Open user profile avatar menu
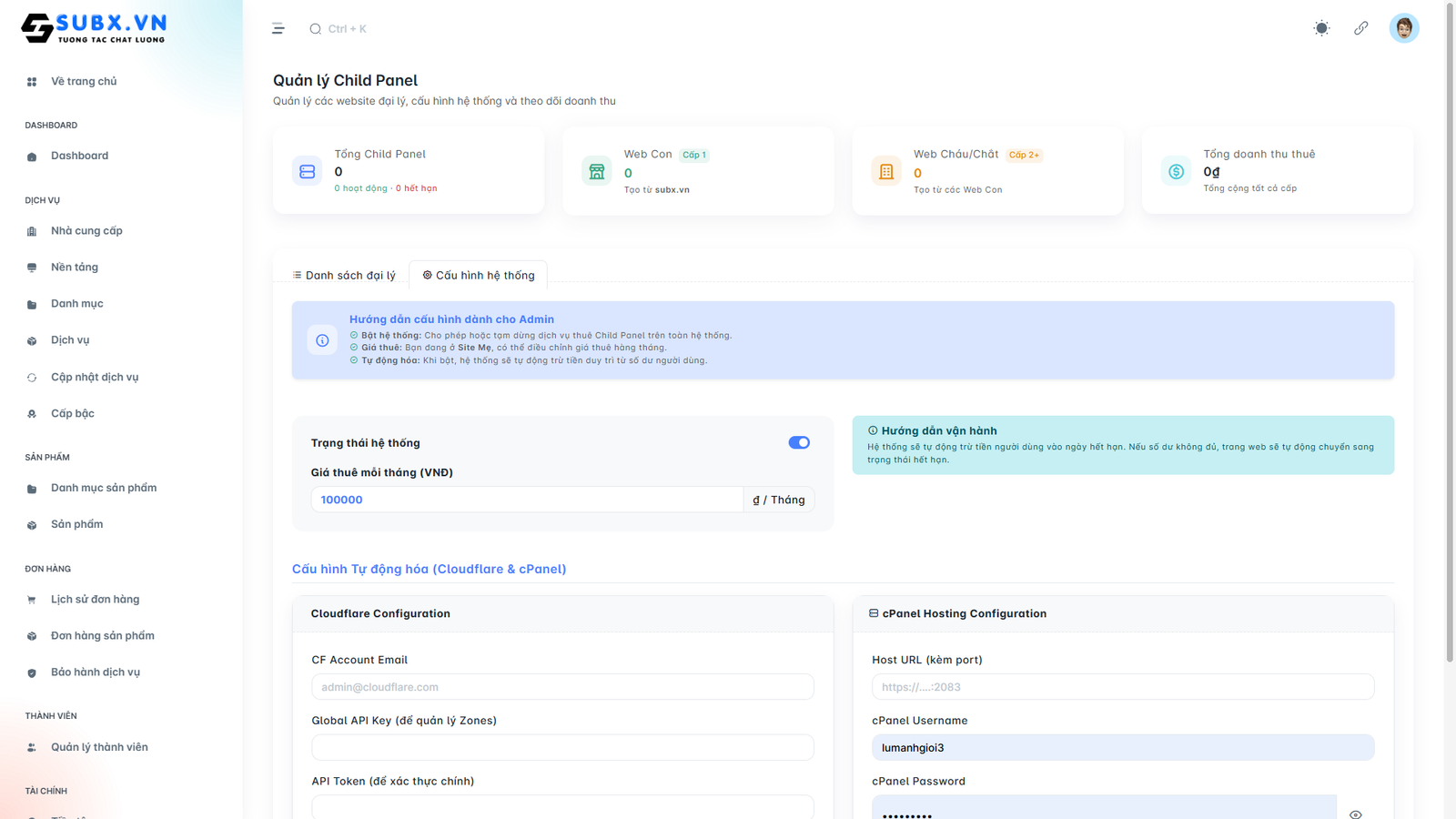The width and height of the screenshot is (1456, 819). (1403, 28)
